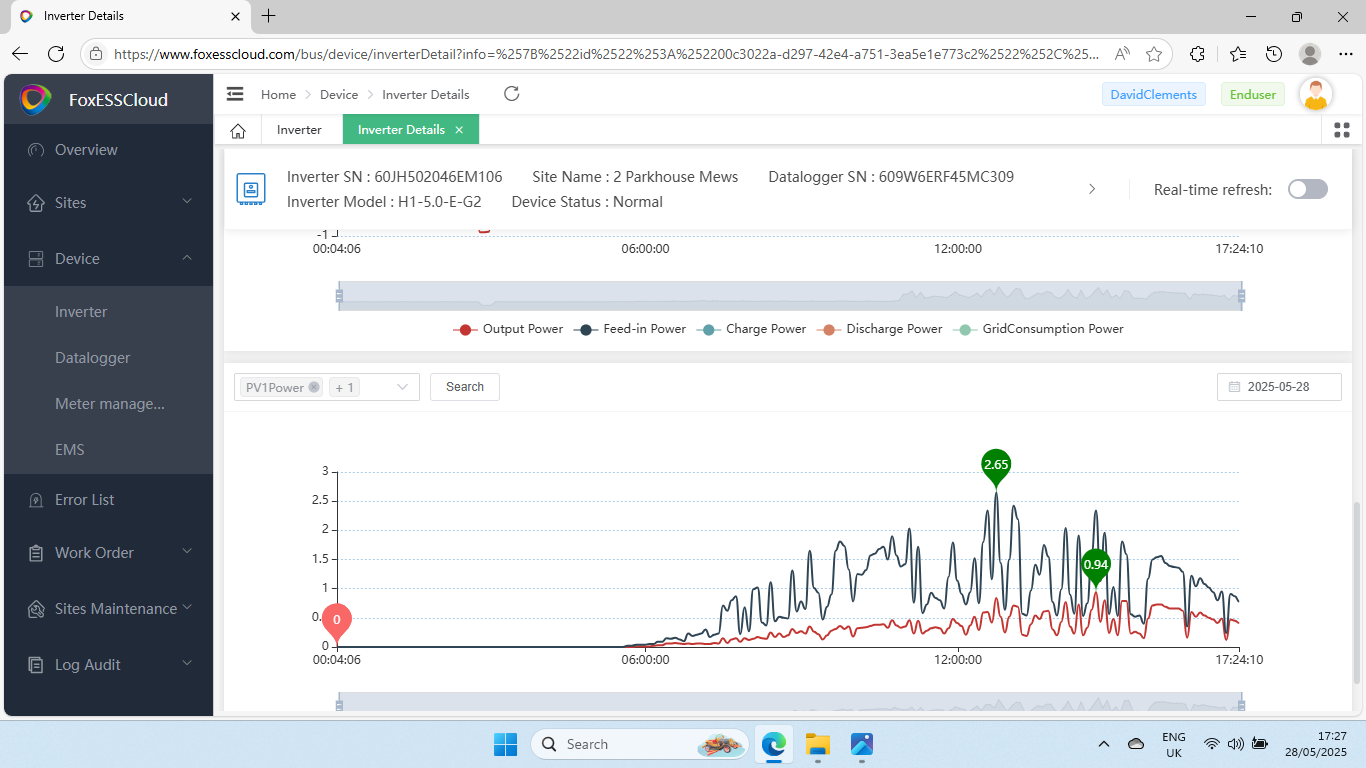Go to Home in the breadcrumb

pyautogui.click(x=278, y=94)
